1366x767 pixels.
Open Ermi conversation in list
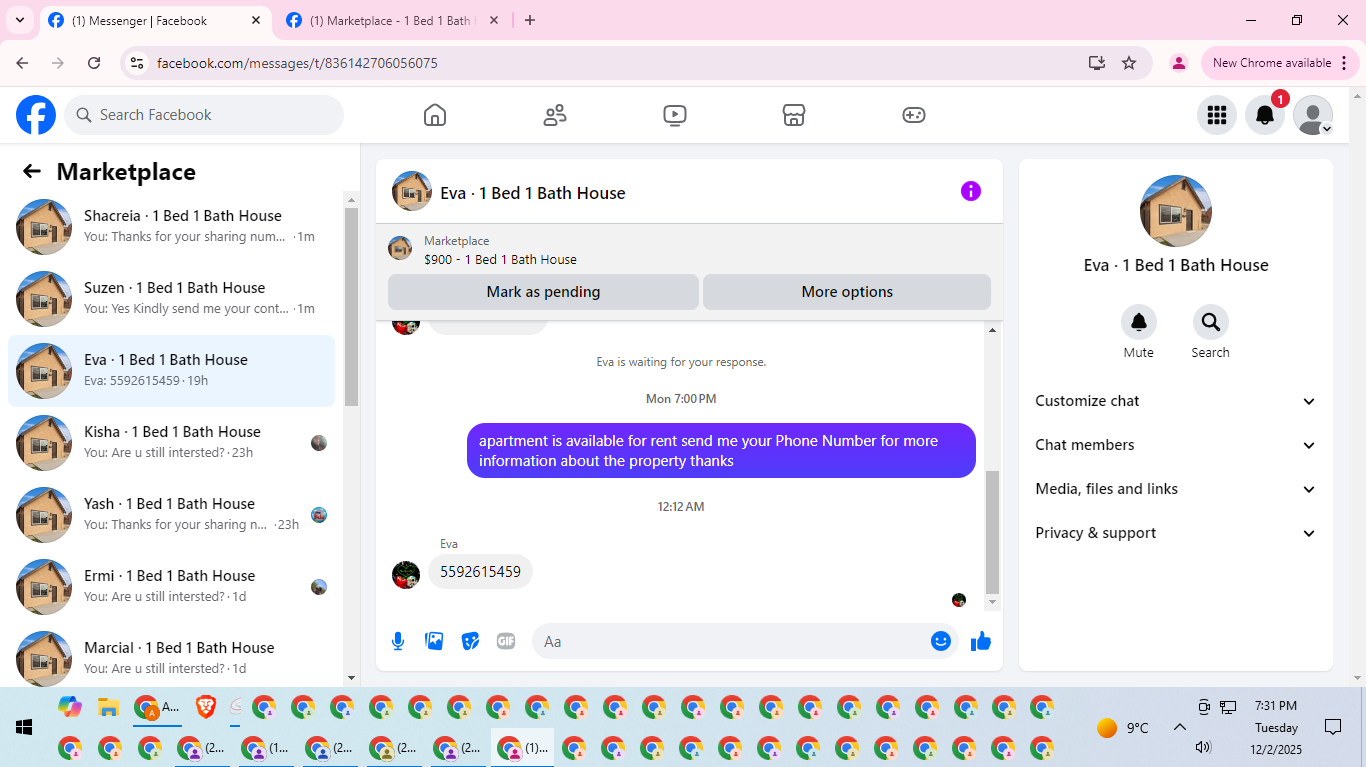coord(171,587)
